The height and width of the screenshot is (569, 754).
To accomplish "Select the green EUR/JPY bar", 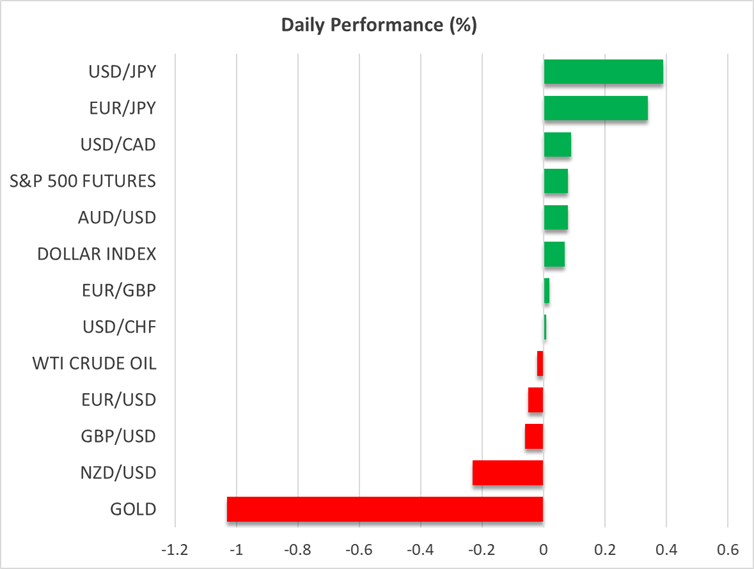I will [595, 108].
